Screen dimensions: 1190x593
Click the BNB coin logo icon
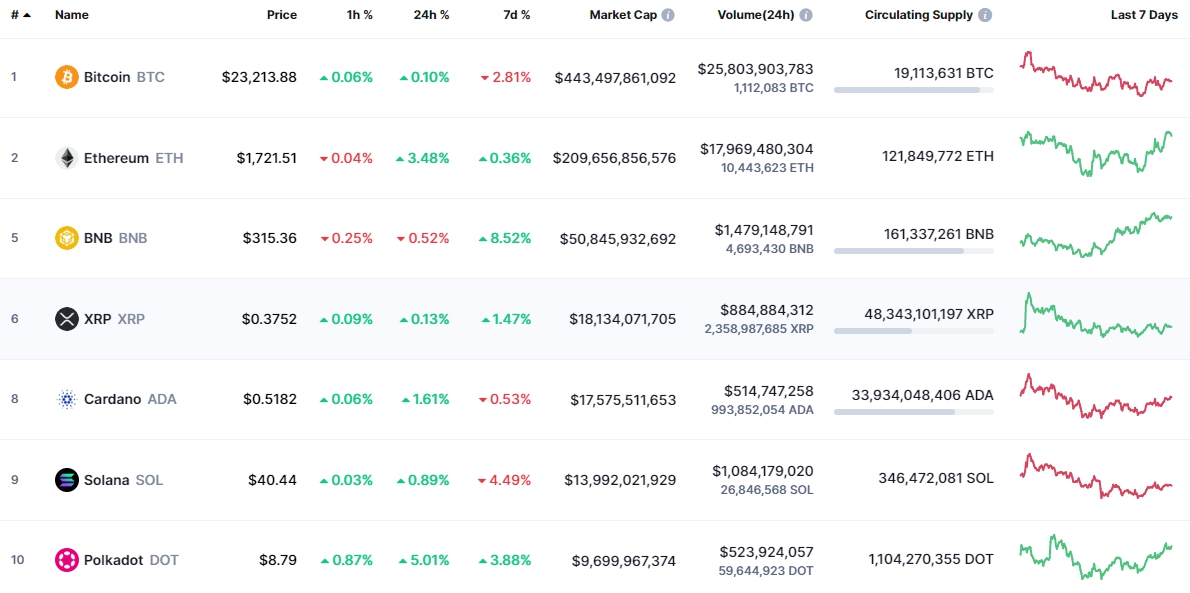coord(67,238)
